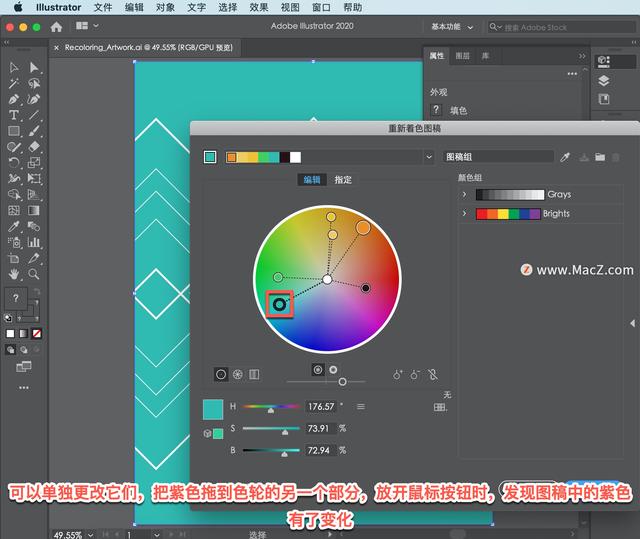Expand the Grays color group
This screenshot has height=539, width=640.
point(464,194)
